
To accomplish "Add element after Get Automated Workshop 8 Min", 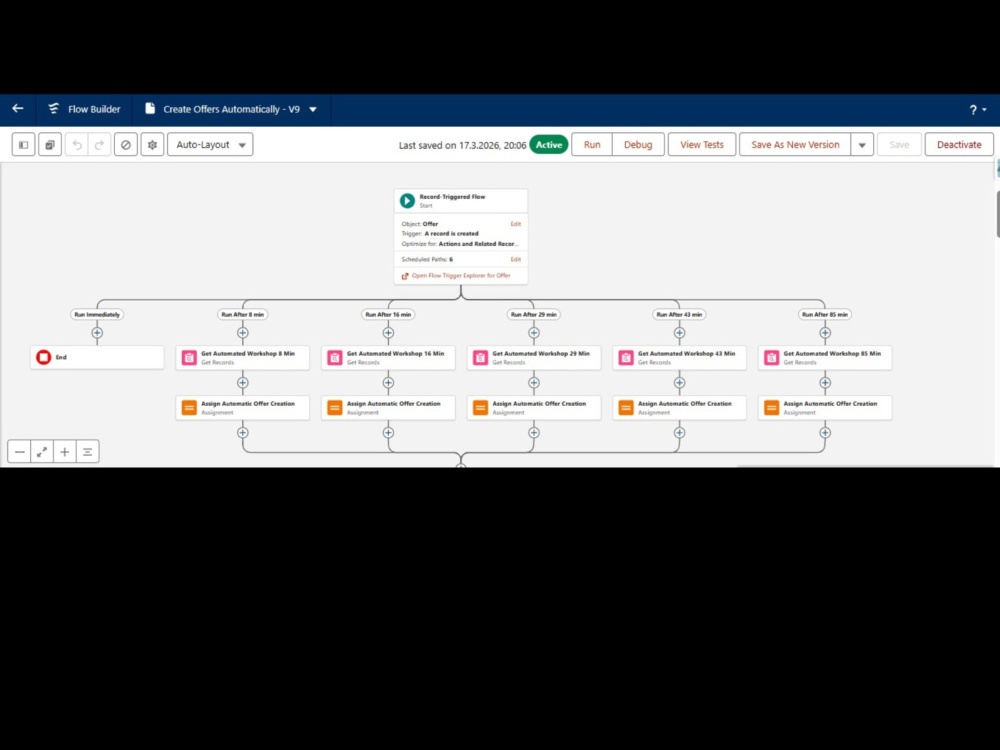I will tap(242, 383).
